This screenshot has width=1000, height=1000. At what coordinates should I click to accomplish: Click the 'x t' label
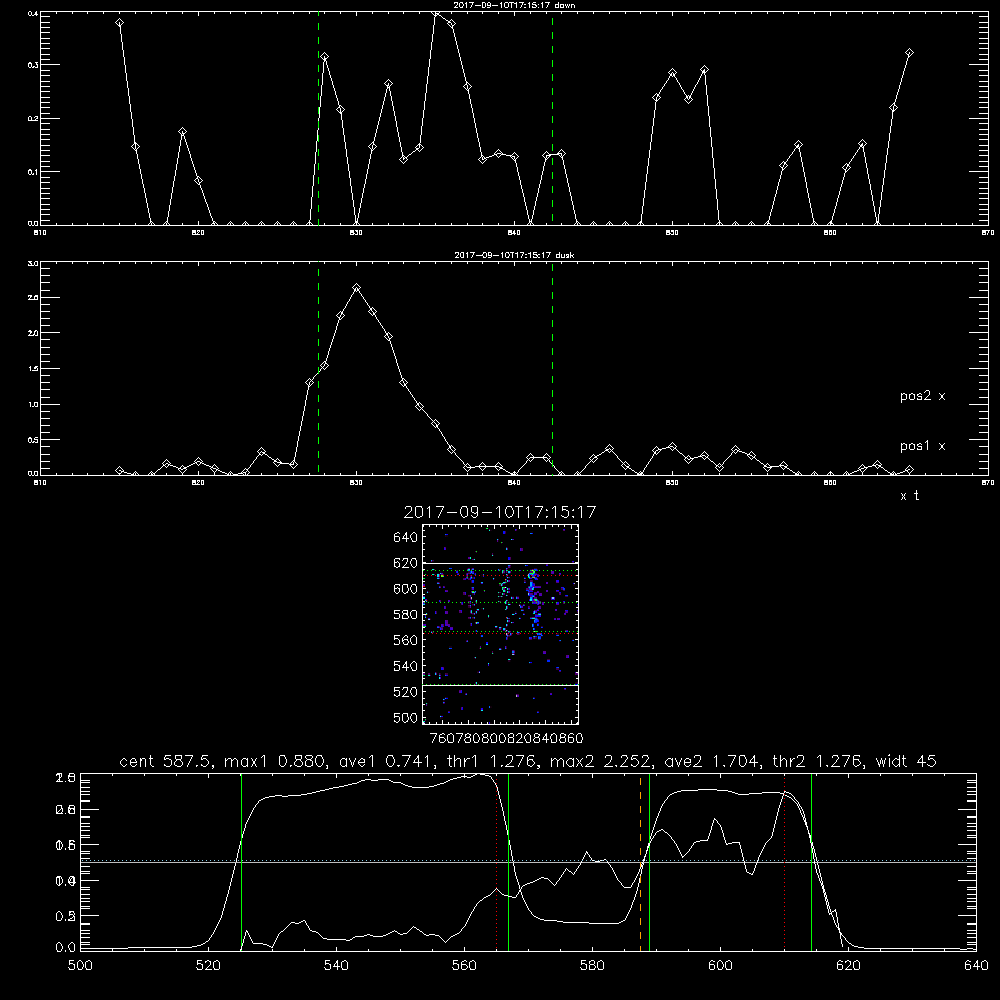coord(910,496)
